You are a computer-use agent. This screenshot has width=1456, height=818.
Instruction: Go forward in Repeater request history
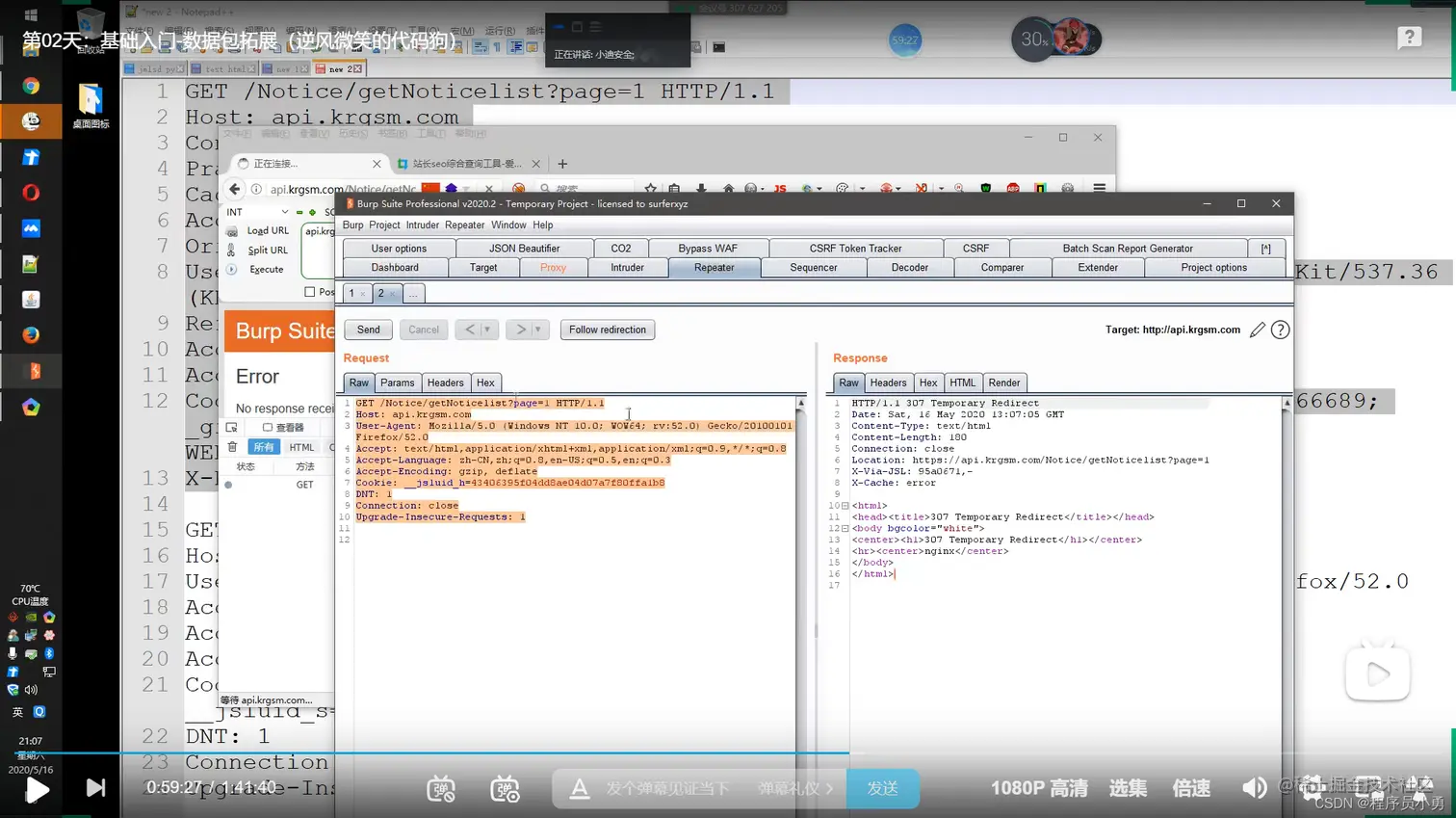coord(520,330)
